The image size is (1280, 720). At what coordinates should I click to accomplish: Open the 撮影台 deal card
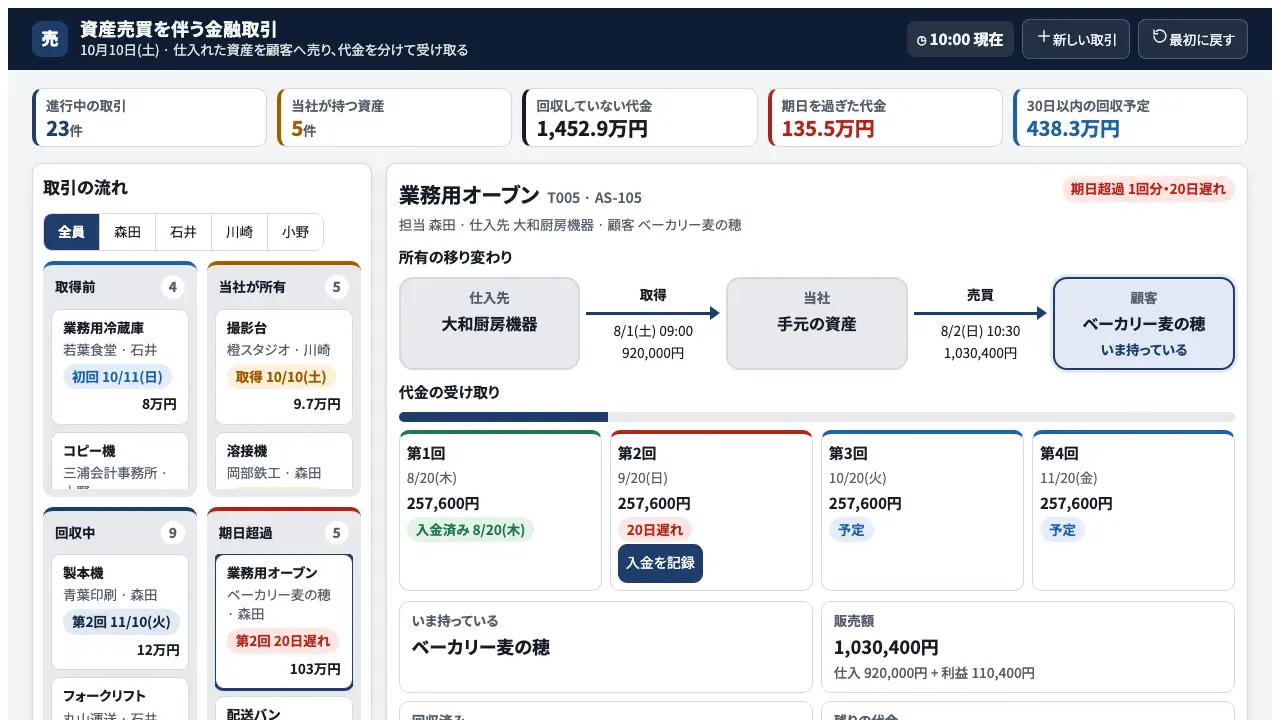(284, 367)
